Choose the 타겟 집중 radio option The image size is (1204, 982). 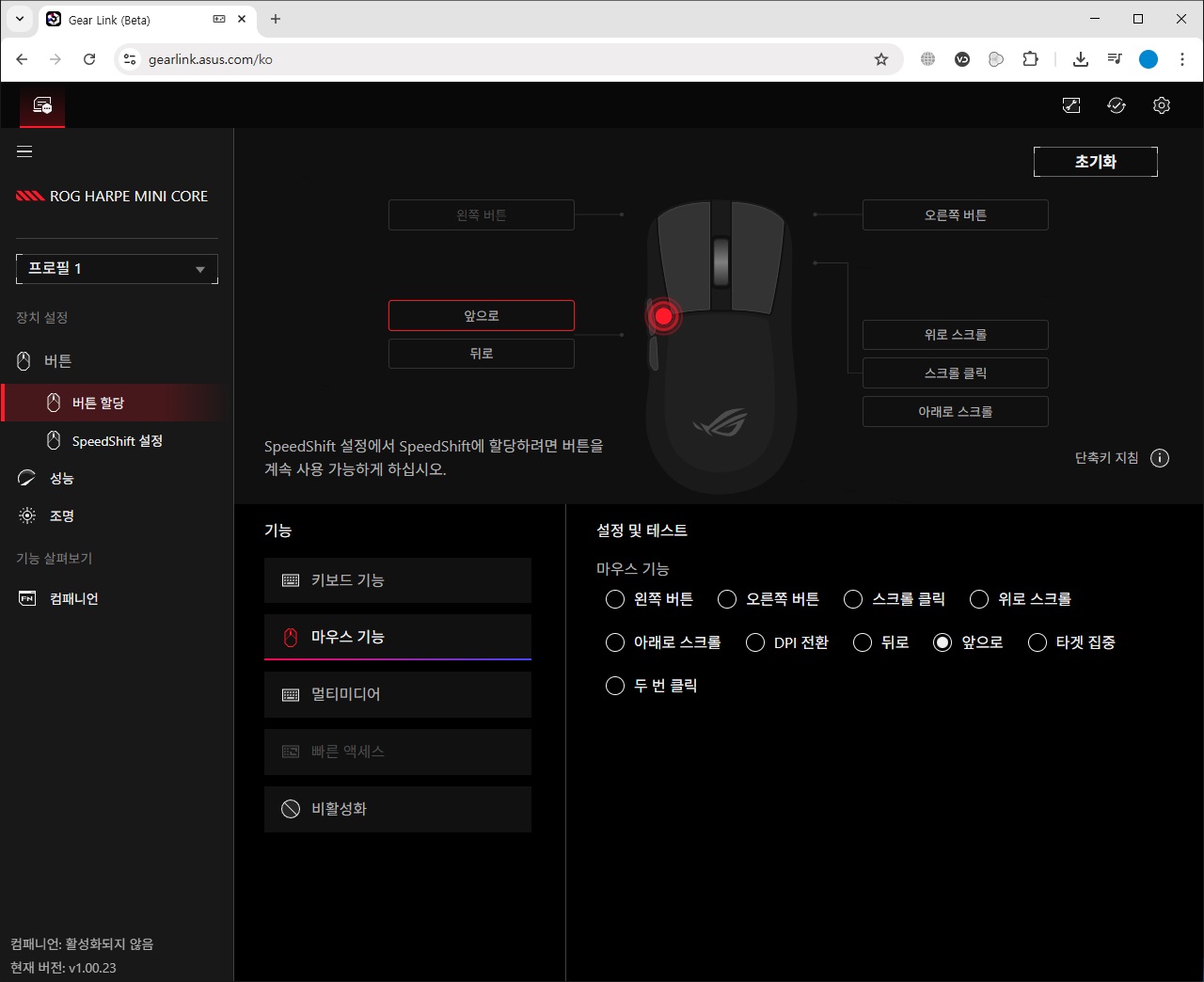click(x=1038, y=642)
